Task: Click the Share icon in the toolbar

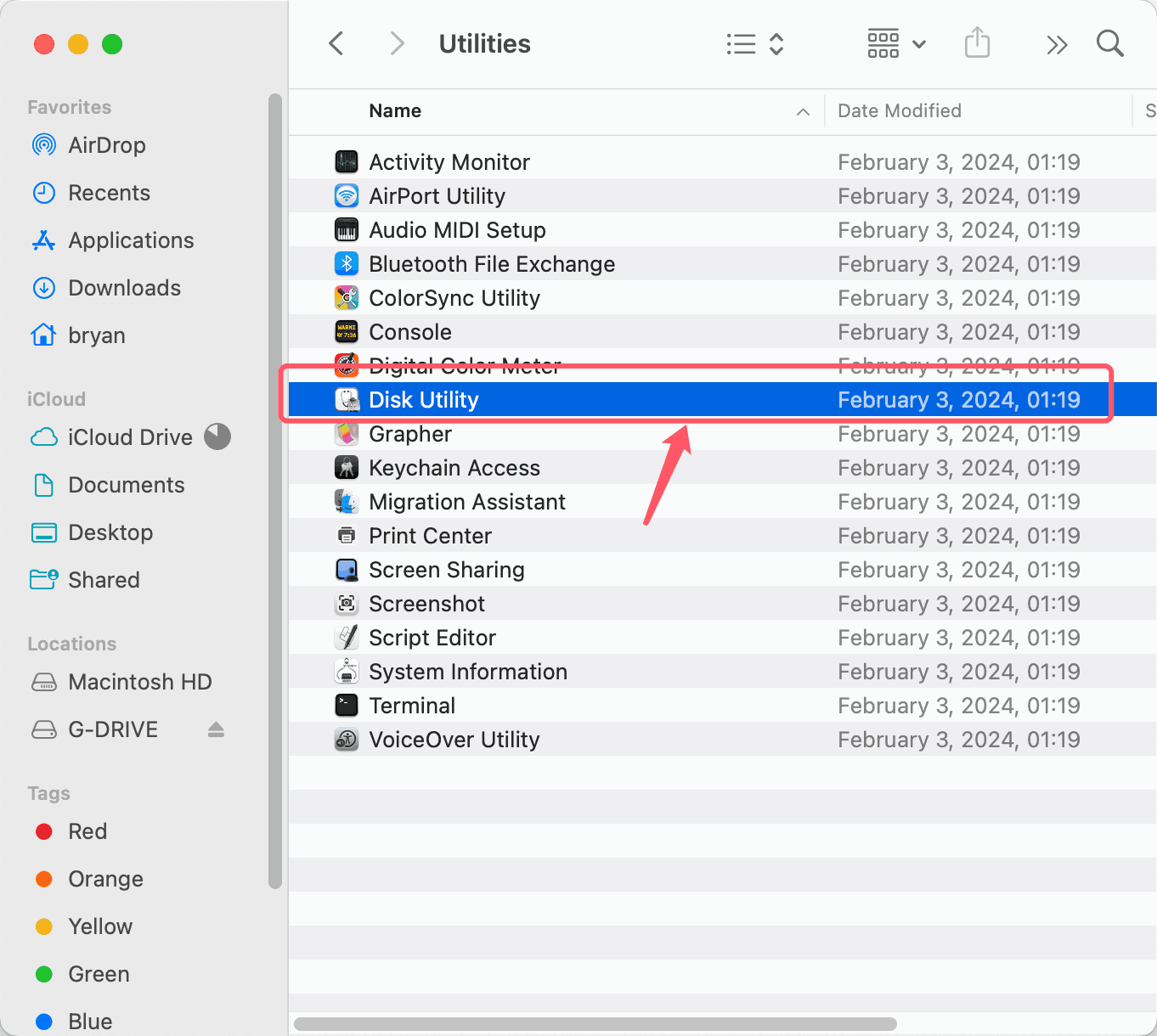Action: (977, 43)
